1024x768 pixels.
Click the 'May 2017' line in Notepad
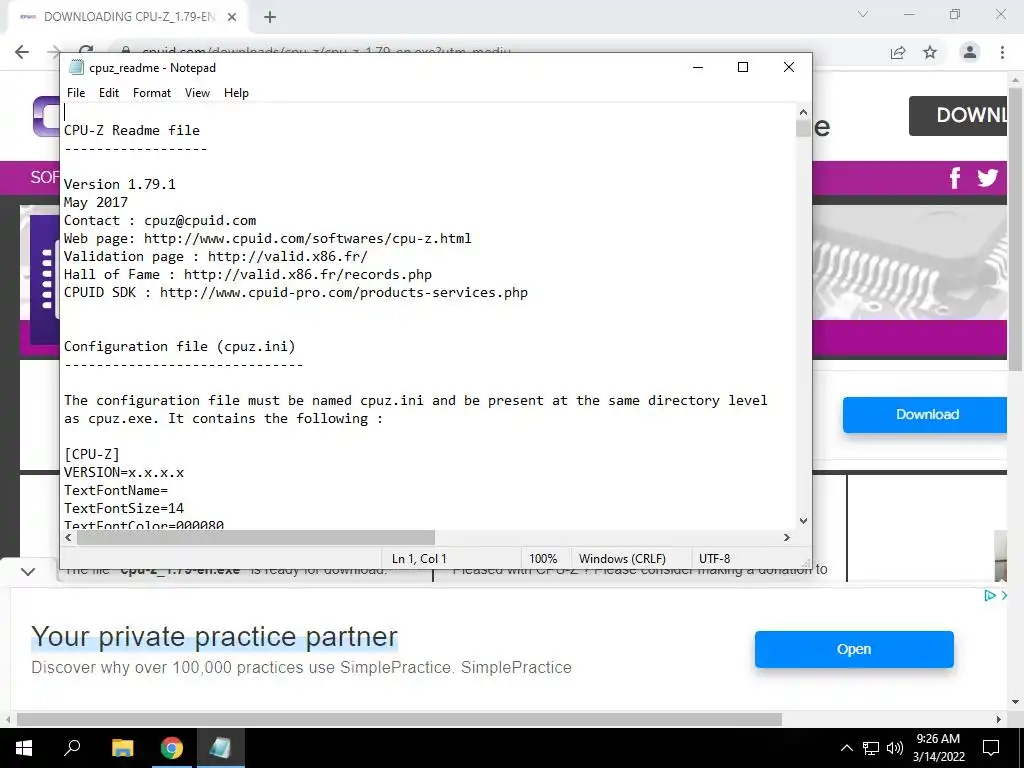click(x=96, y=202)
